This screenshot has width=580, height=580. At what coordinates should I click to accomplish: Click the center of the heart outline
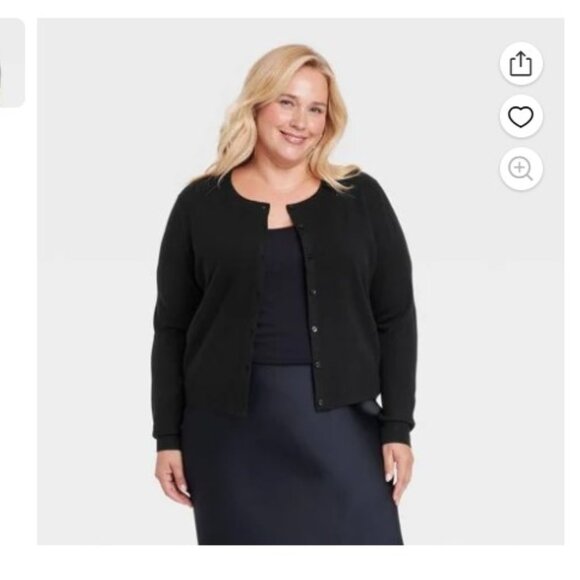click(x=521, y=117)
